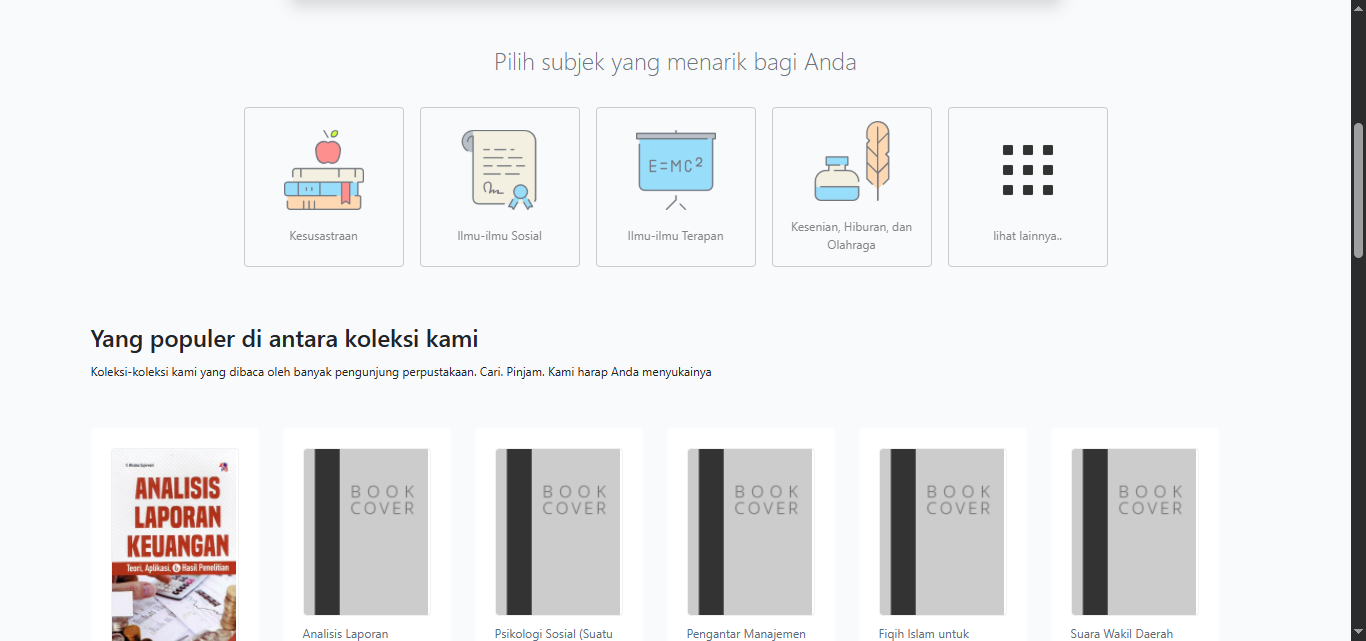Select the Ilmu-ilmu Sosial certificate icon
1366x641 pixels.
pyautogui.click(x=500, y=170)
